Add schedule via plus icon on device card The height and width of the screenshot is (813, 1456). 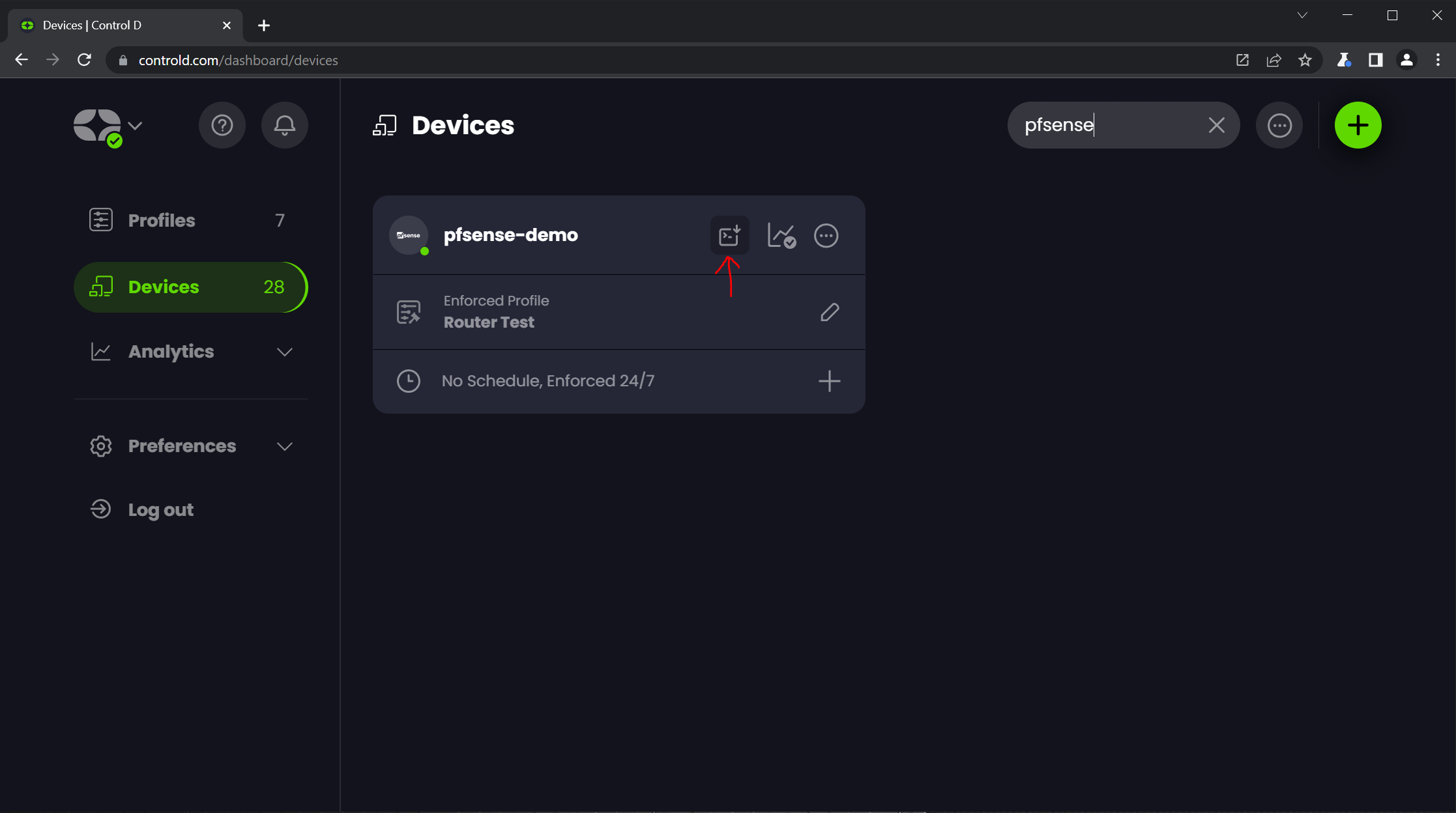coord(830,380)
